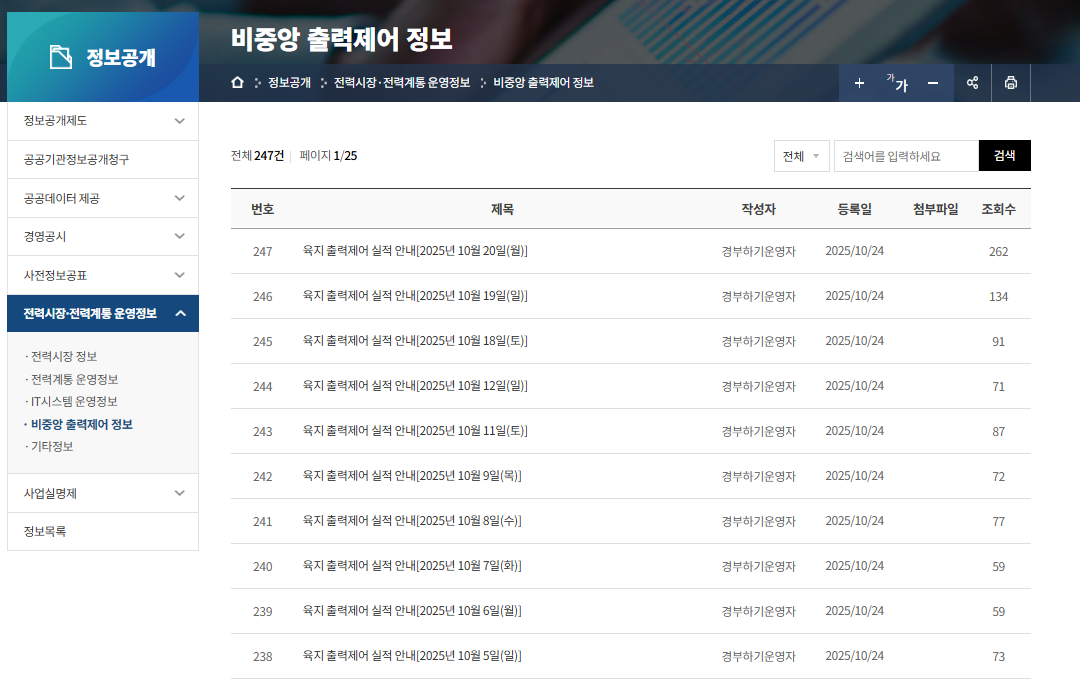Click the 검색 search button
Viewport: 1080px width, 691px height.
tap(1004, 155)
